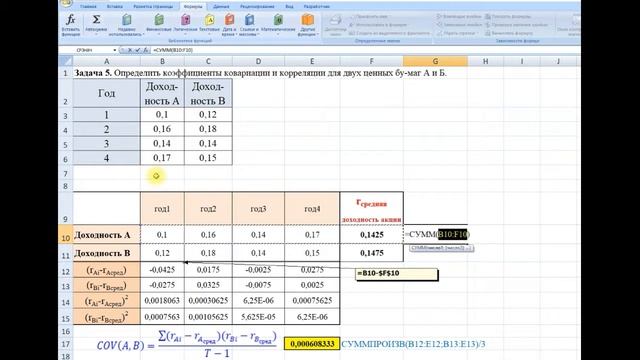Switch to the Главная ribbon tab
This screenshot has width=640, height=360.
88,7
